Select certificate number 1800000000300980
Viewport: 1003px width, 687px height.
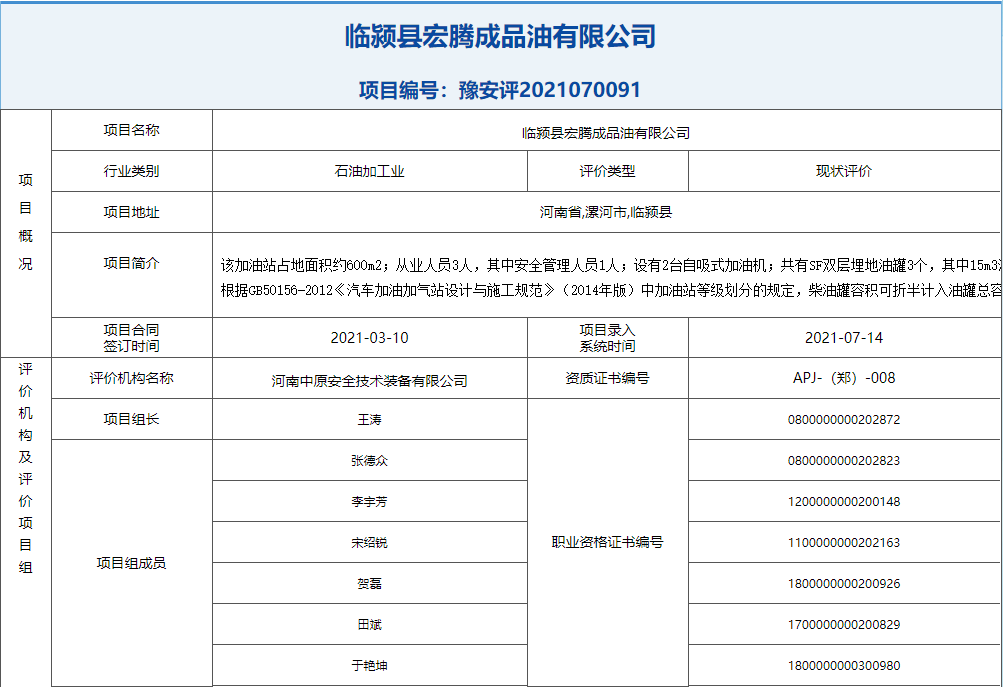tap(843, 665)
